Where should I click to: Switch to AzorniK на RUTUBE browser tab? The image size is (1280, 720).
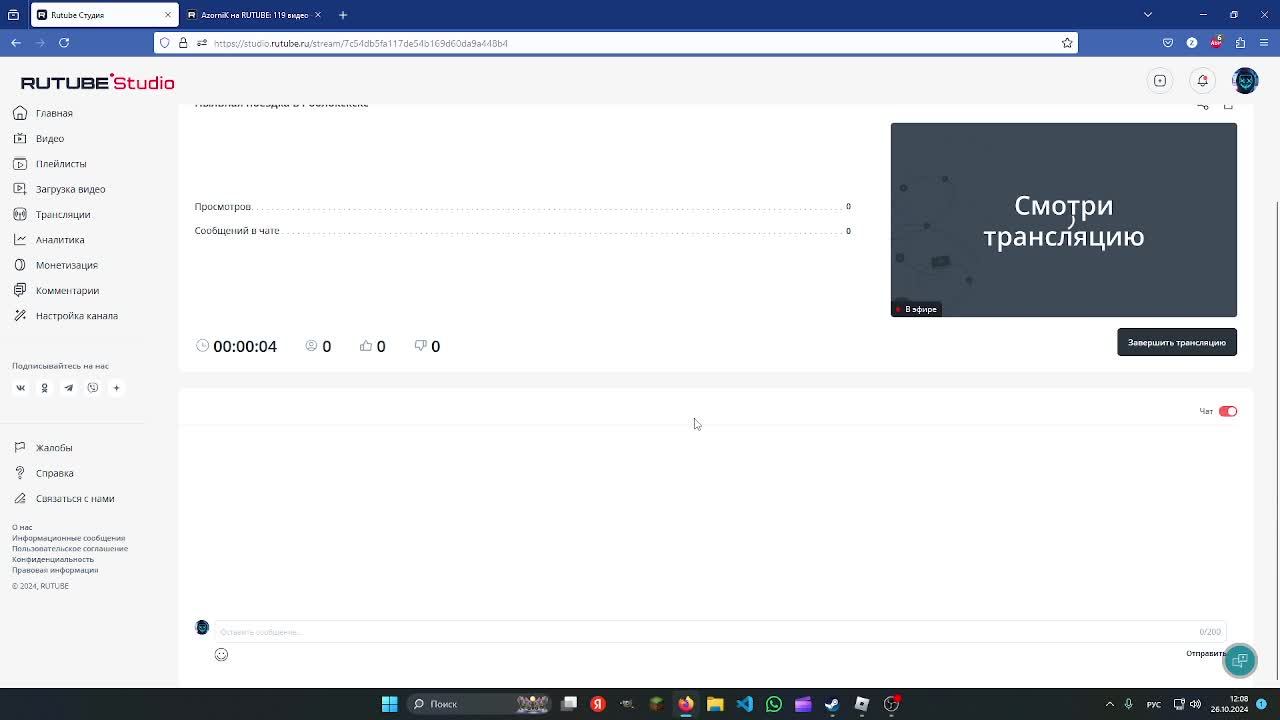pyautogui.click(x=255, y=15)
